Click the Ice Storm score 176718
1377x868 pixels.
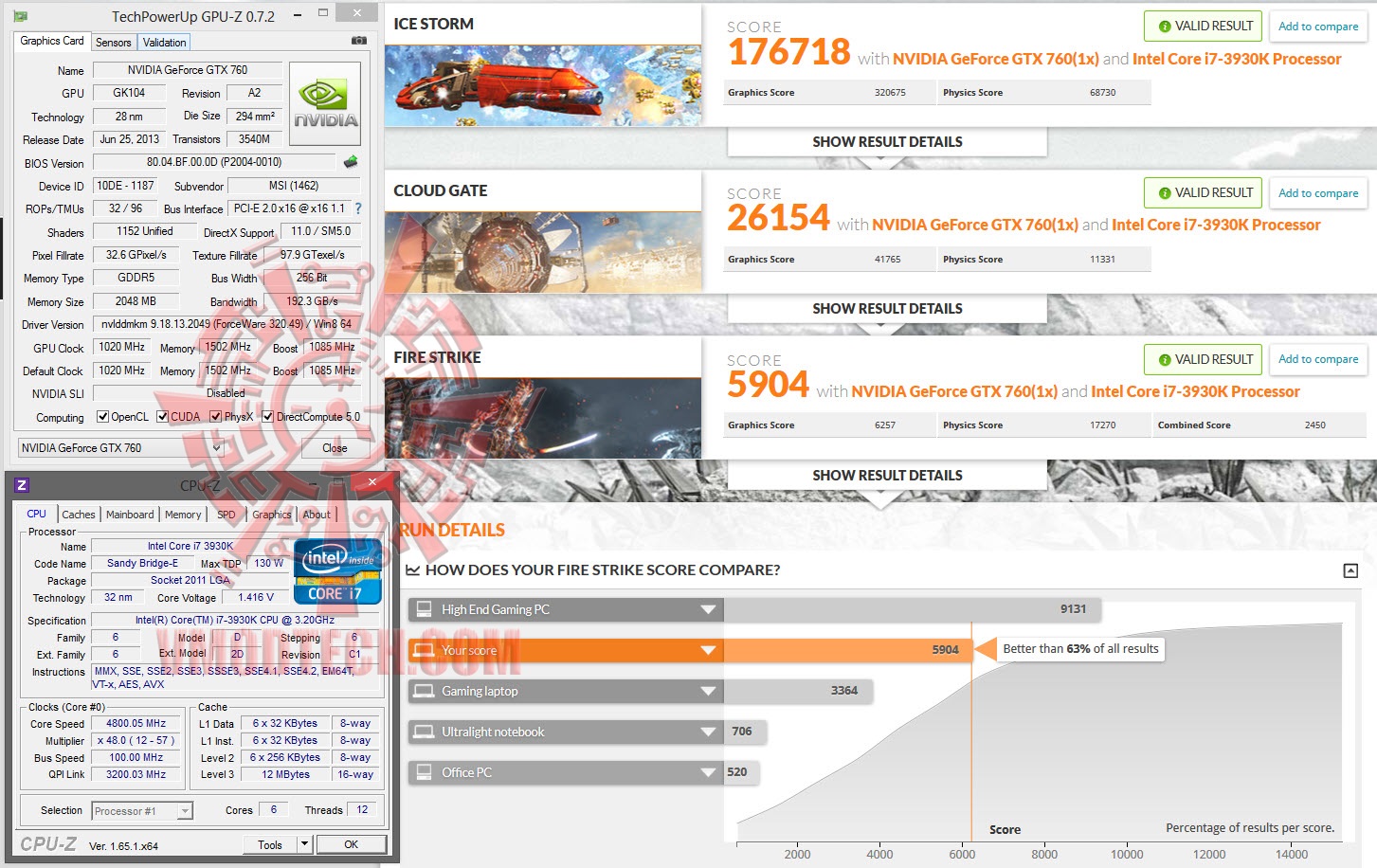pyautogui.click(x=788, y=52)
